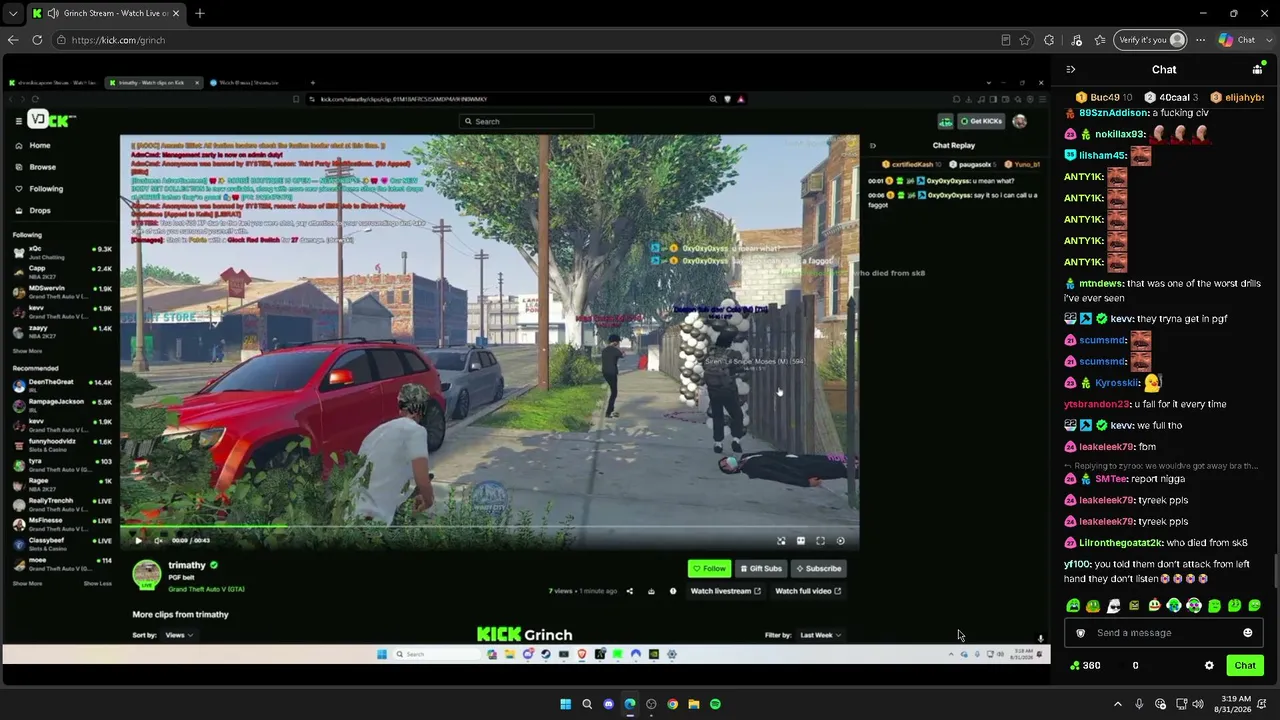This screenshot has width=1280, height=720.
Task: Mute the clip's volume icon
Action: pyautogui.click(x=158, y=541)
